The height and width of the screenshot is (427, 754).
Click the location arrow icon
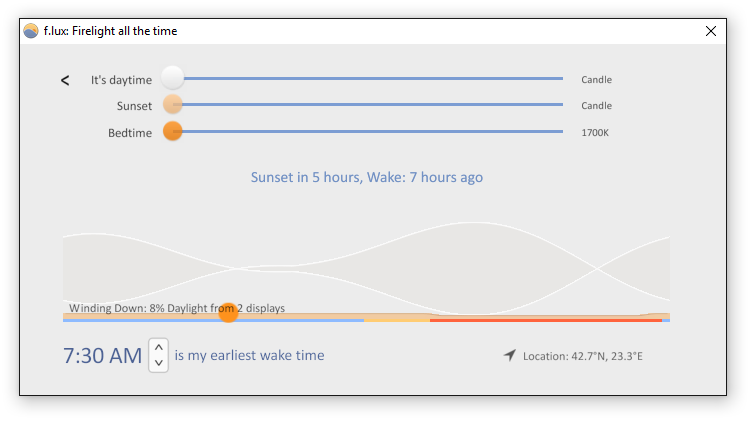click(x=510, y=355)
